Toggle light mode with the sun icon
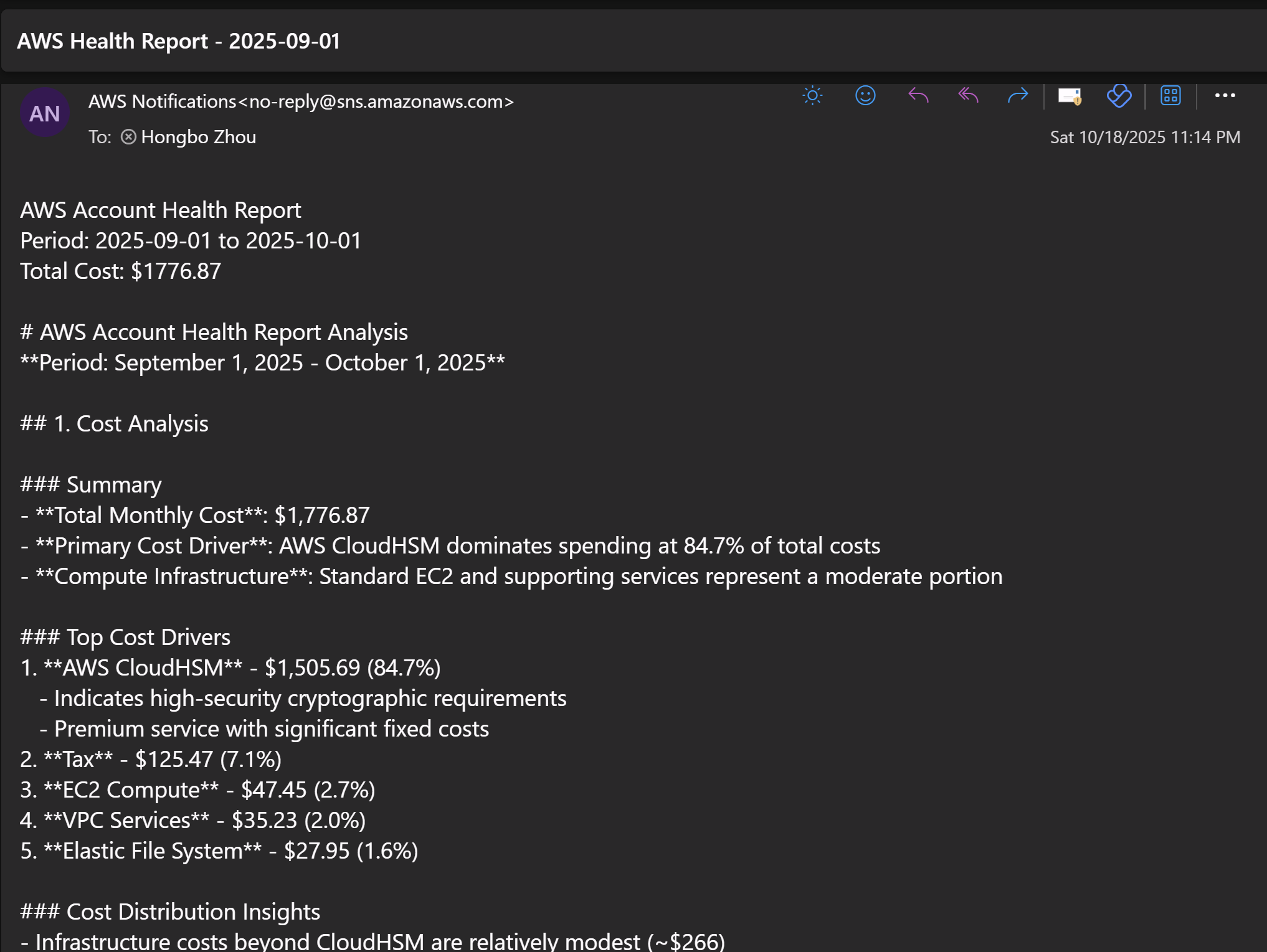This screenshot has height=952, width=1267. point(812,96)
